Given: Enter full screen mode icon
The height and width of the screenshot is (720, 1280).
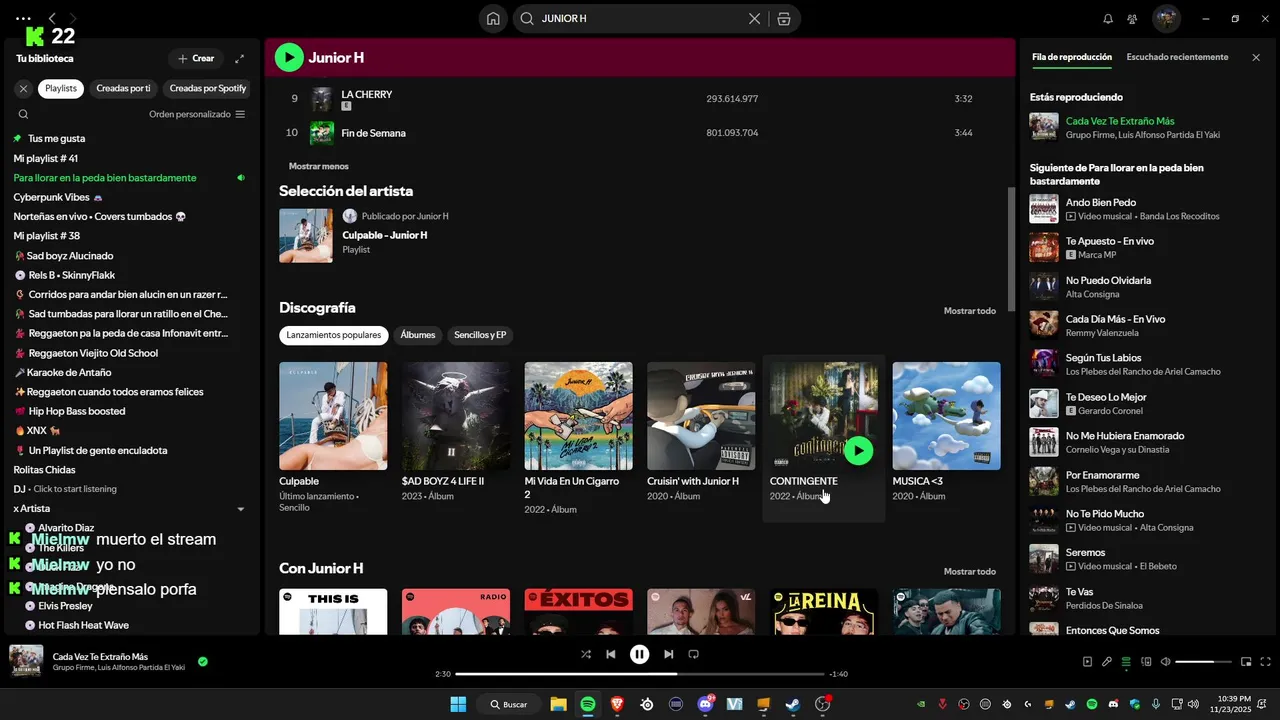Looking at the screenshot, I should tap(1266, 661).
